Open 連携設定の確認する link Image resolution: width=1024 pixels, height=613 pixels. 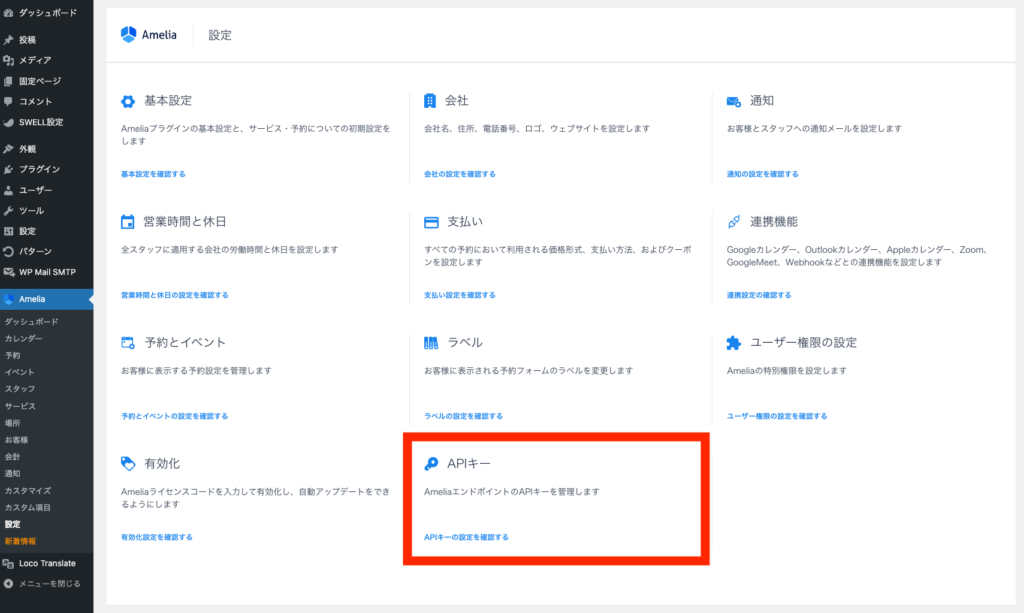pyautogui.click(x=758, y=295)
